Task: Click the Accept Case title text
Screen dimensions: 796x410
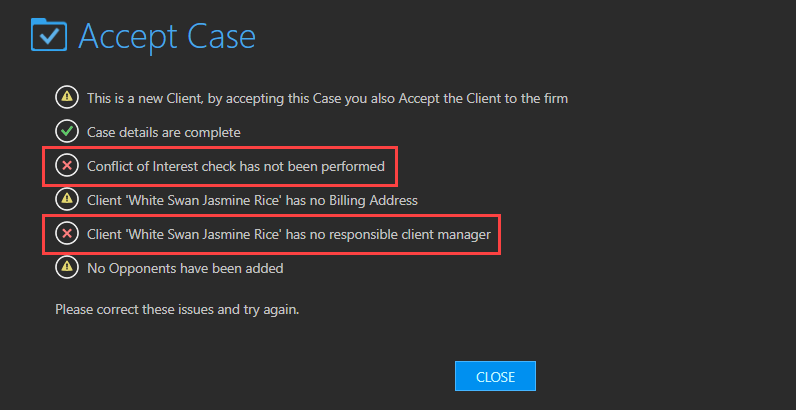Action: click(x=167, y=37)
